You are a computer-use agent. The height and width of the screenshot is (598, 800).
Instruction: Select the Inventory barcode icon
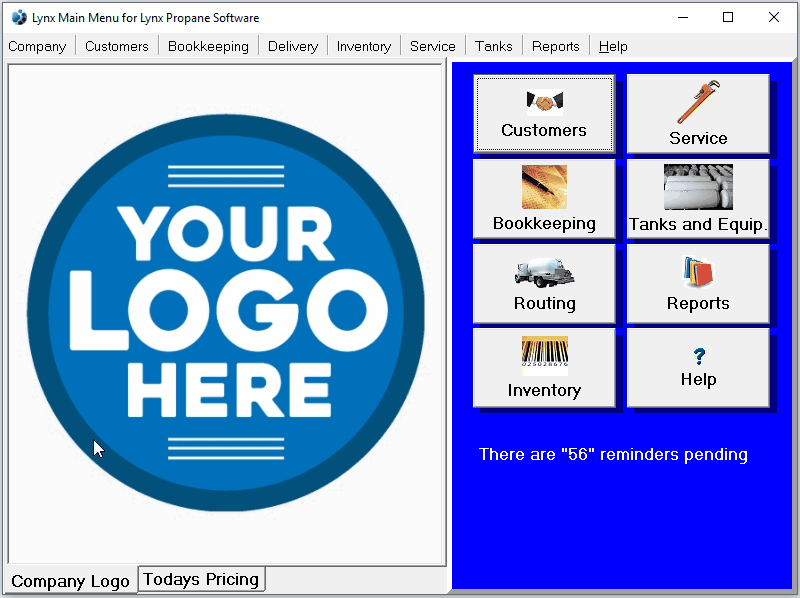[x=544, y=355]
